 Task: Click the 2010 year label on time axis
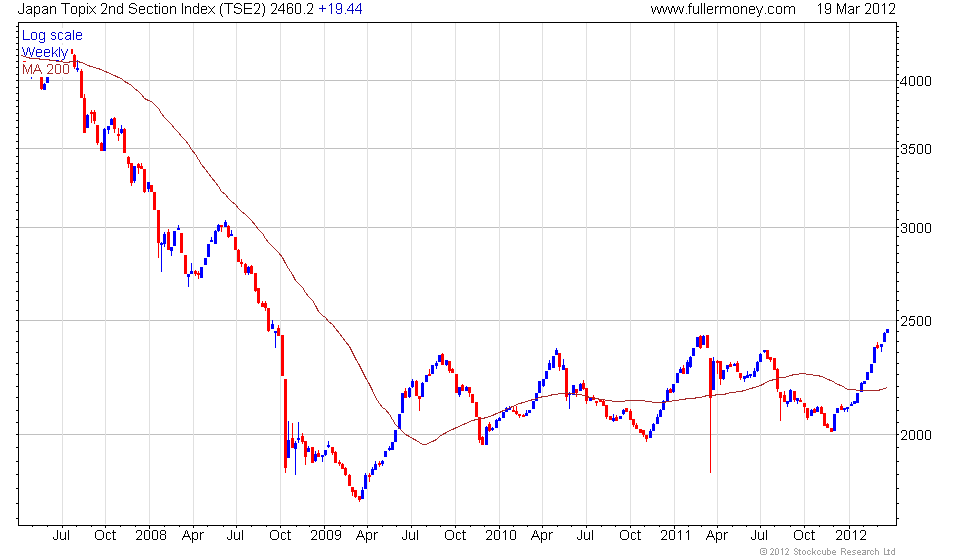(501, 536)
